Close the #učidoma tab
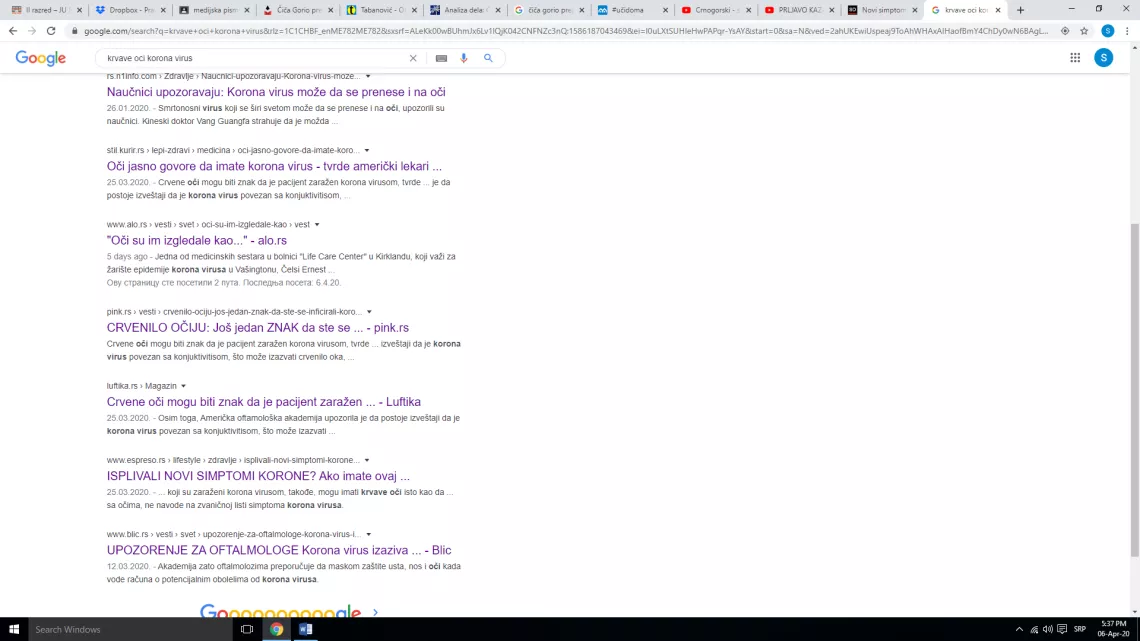This screenshot has width=1140, height=641. tap(665, 10)
